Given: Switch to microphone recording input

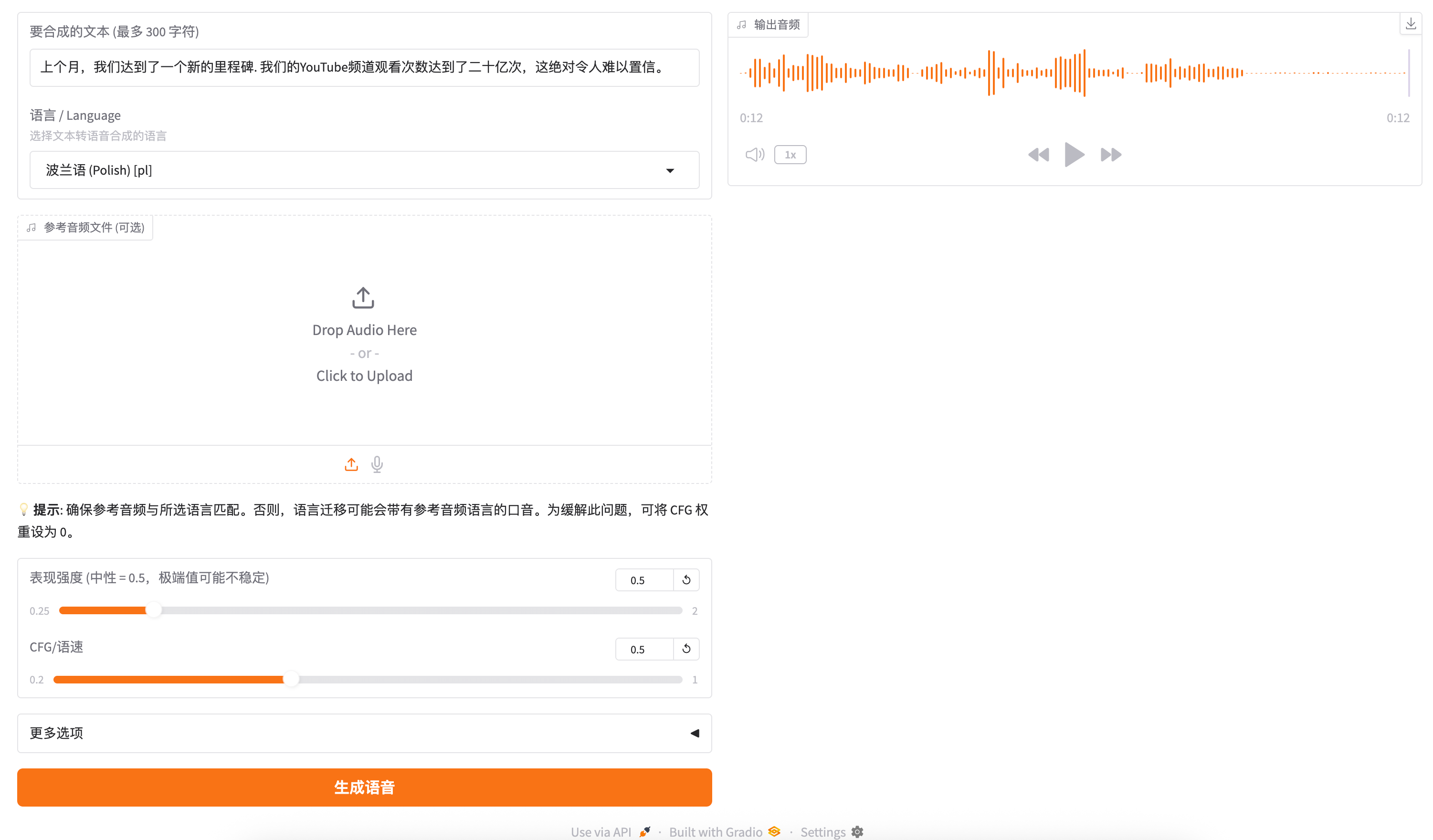Looking at the screenshot, I should tap(377, 465).
